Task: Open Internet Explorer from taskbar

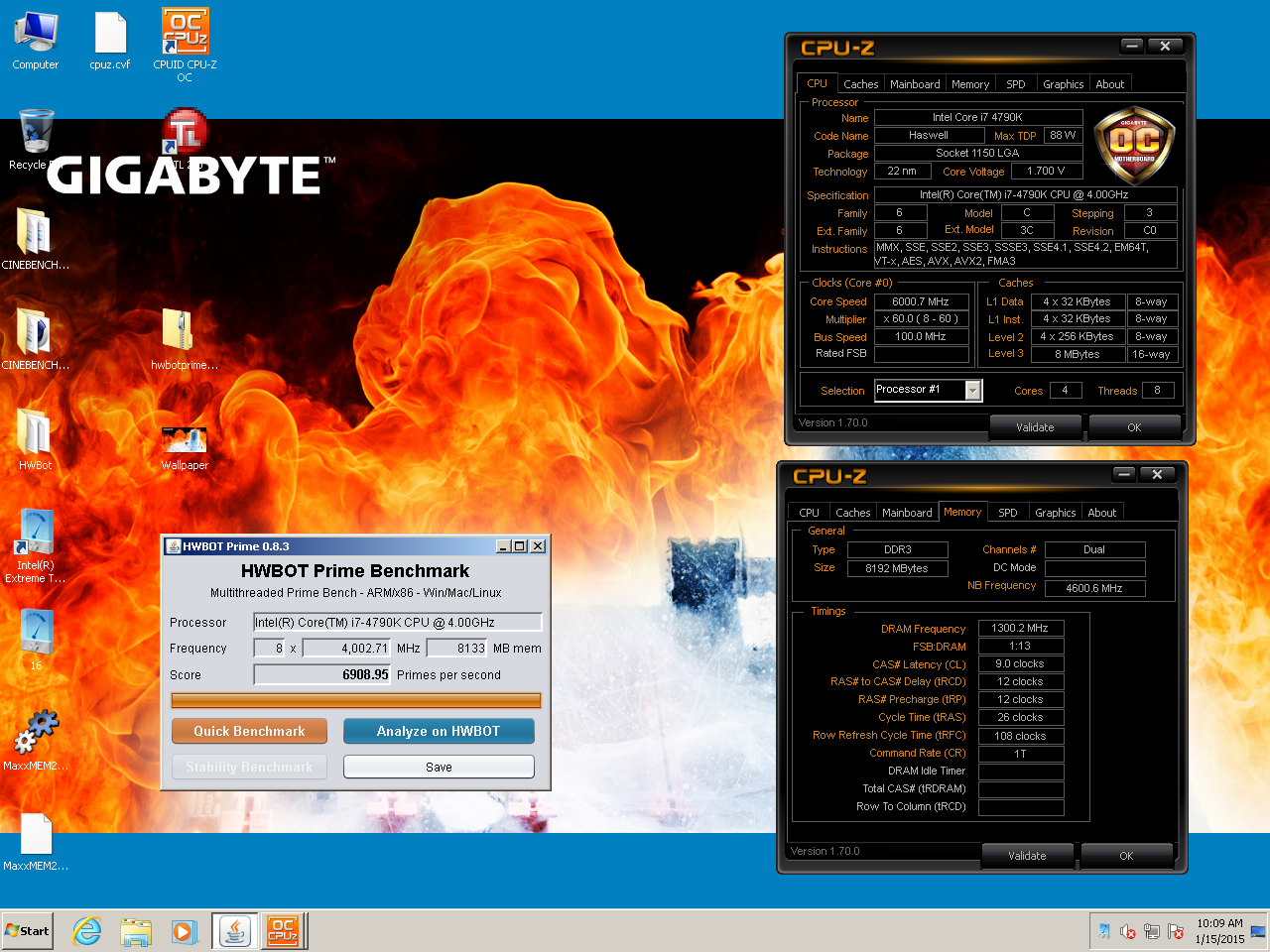Action: point(87,931)
